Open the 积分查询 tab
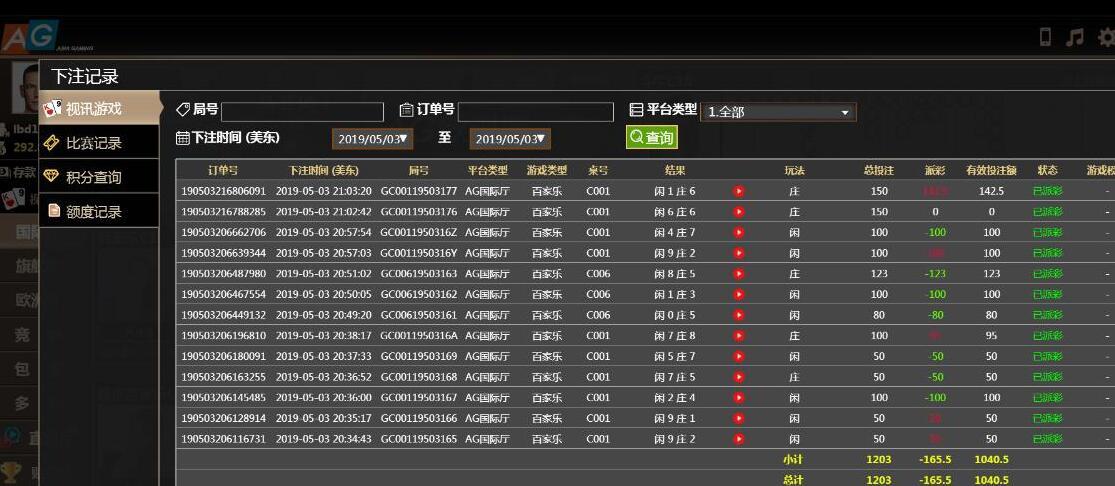 tap(99, 177)
